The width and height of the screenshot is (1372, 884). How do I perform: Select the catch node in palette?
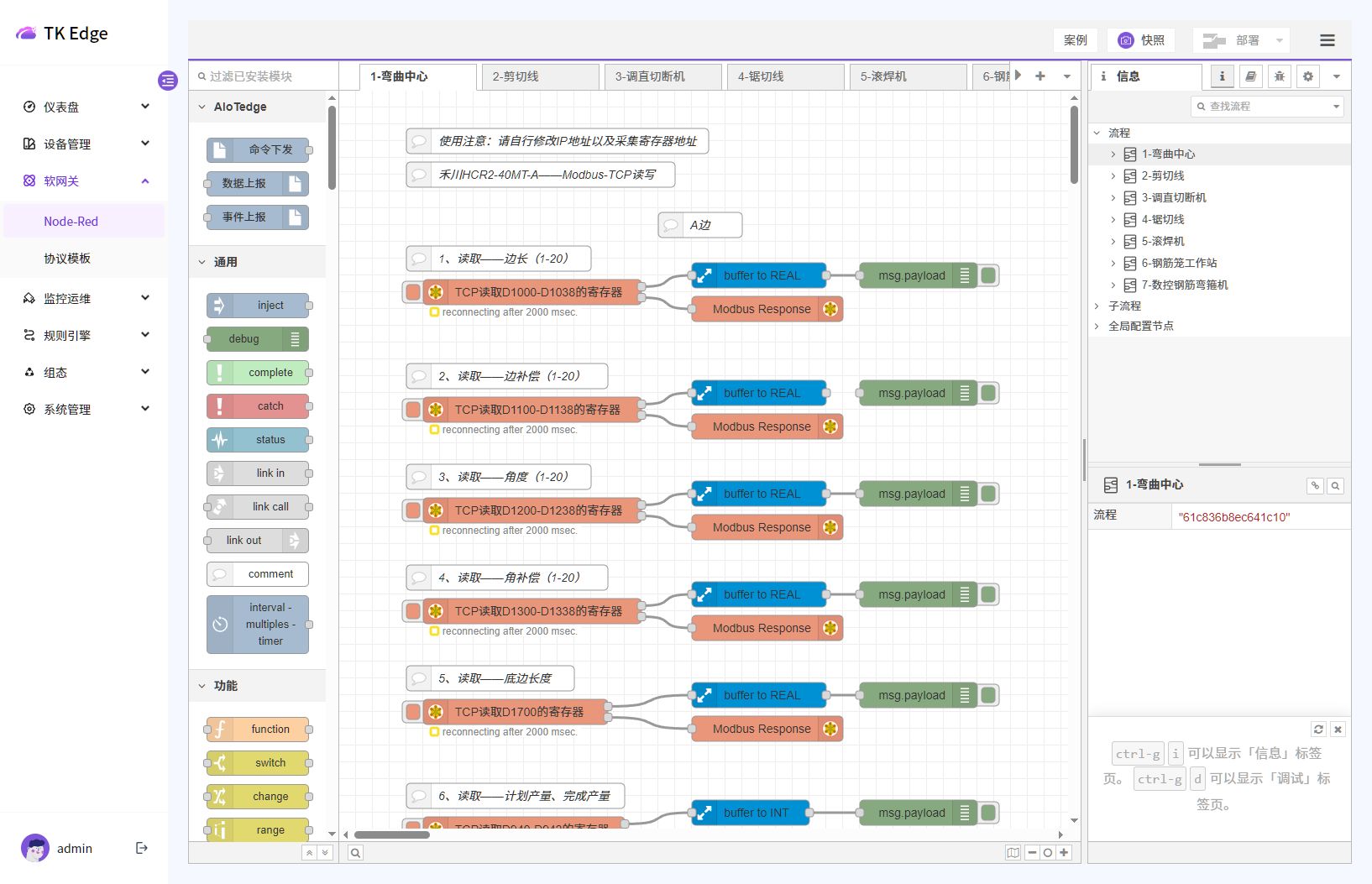258,406
